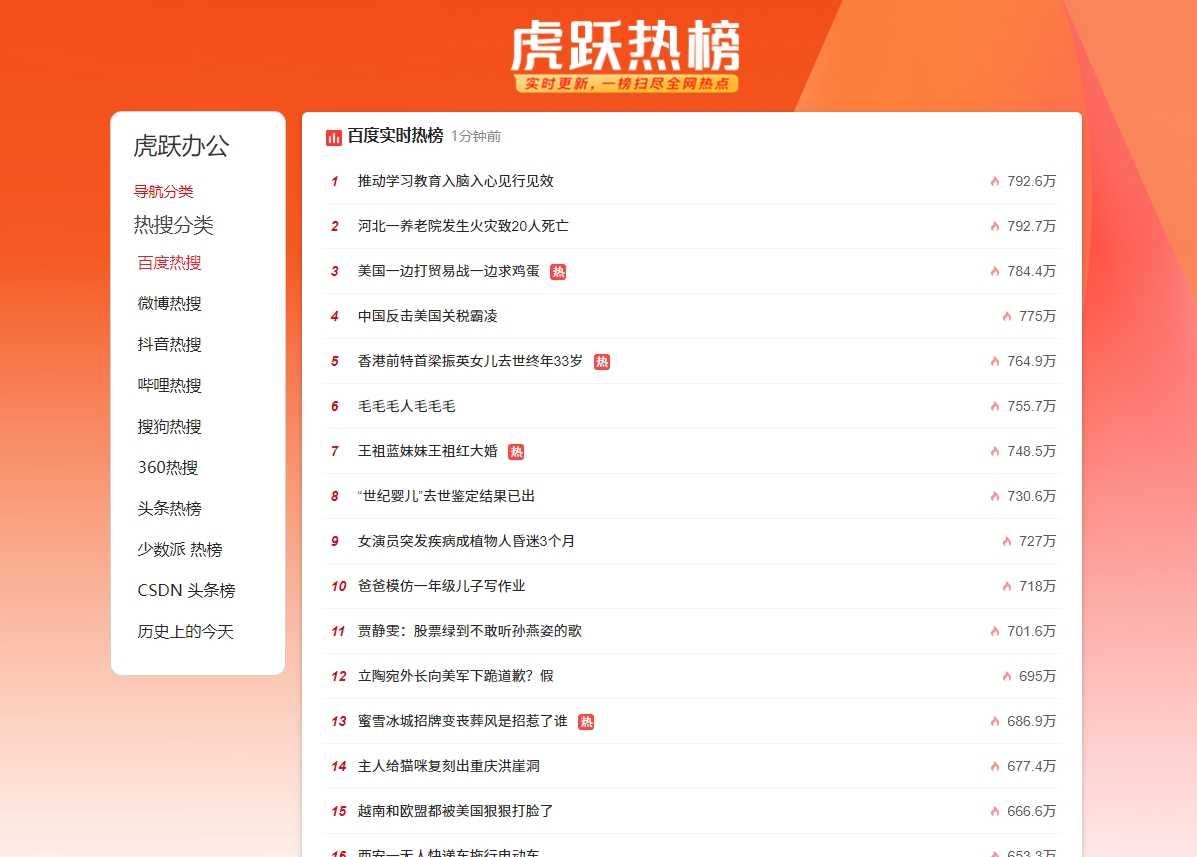Click heat value 718万

click(1037, 587)
